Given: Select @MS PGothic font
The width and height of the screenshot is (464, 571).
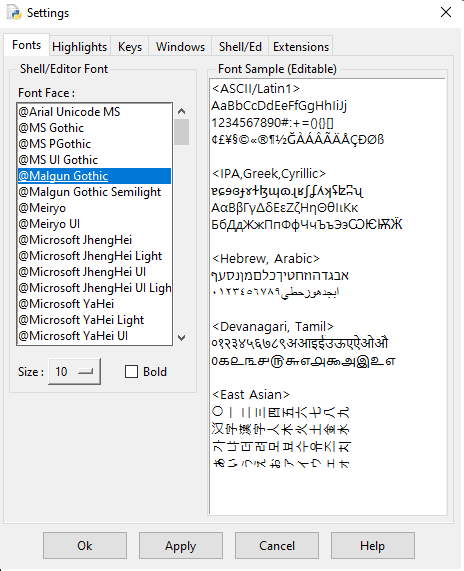Looking at the screenshot, I should pos(94,144).
